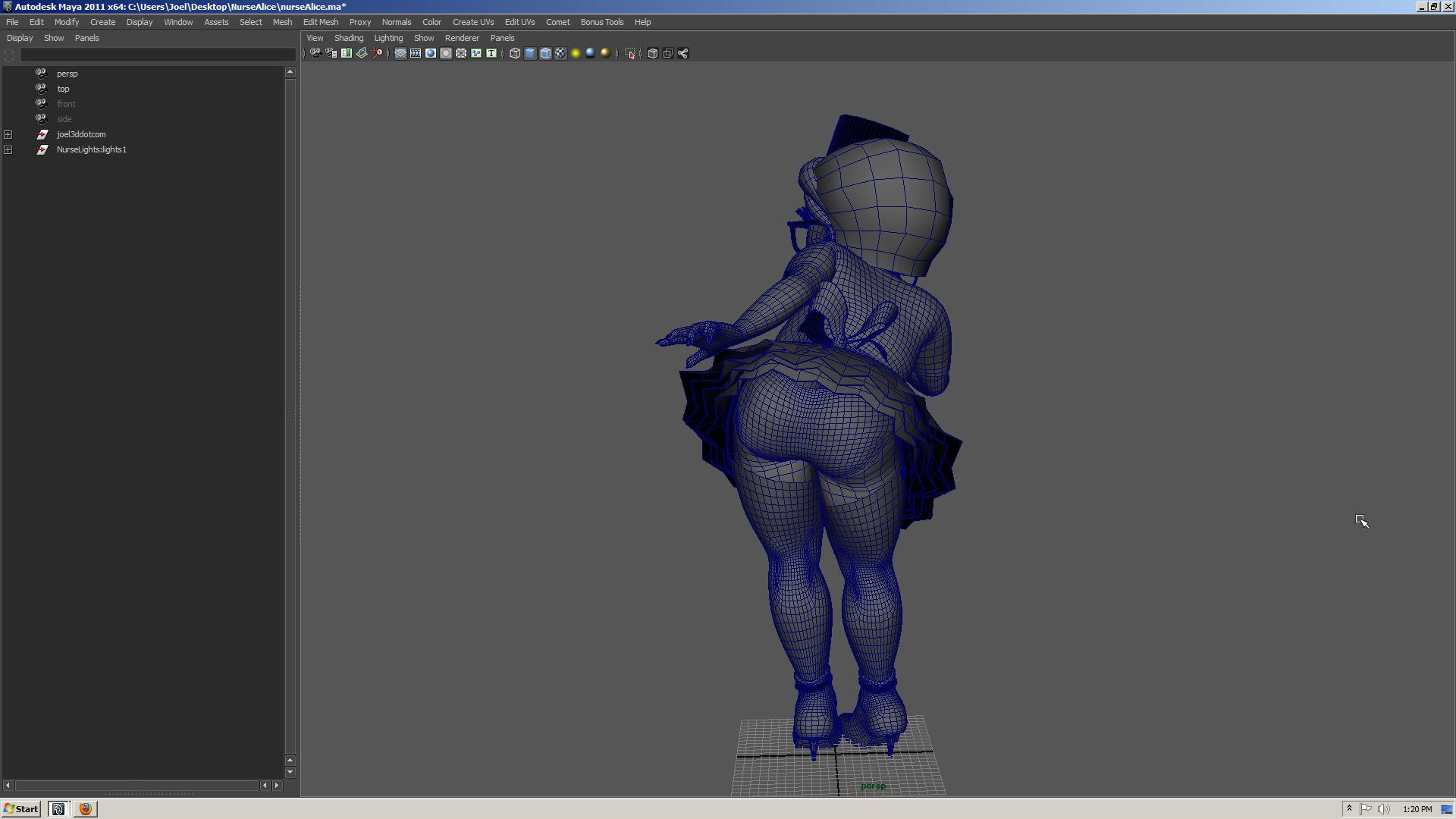Click the Use All Lights yellow sphere icon
Viewport: 1456px width, 819px height.
[576, 53]
